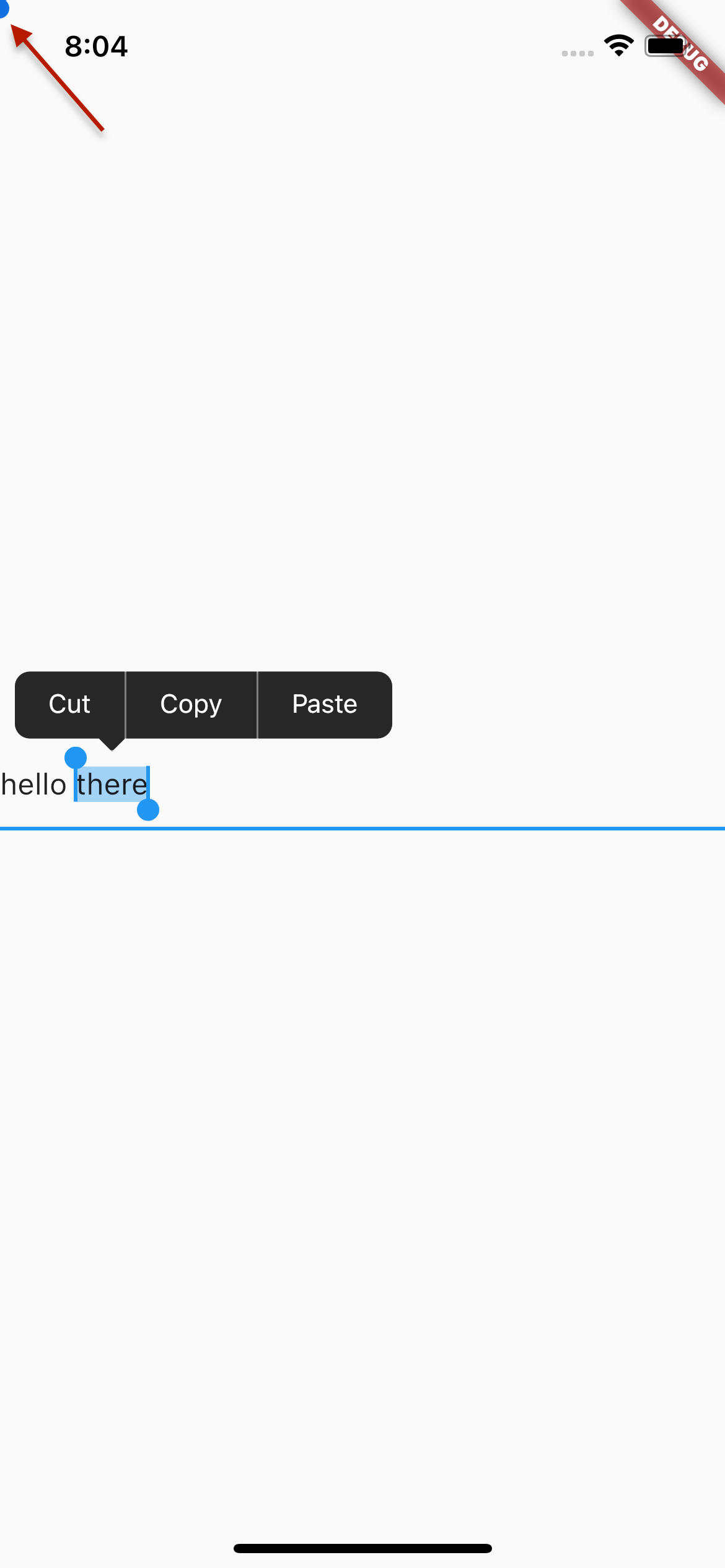Tap the blue underline of the text field
The height and width of the screenshot is (1568, 725).
[x=362, y=828]
